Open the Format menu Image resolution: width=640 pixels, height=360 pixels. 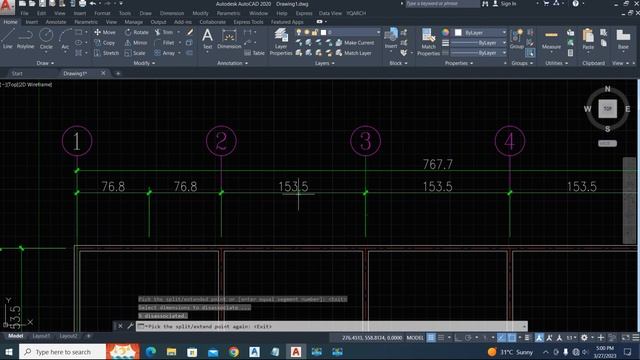pyautogui.click(x=102, y=13)
